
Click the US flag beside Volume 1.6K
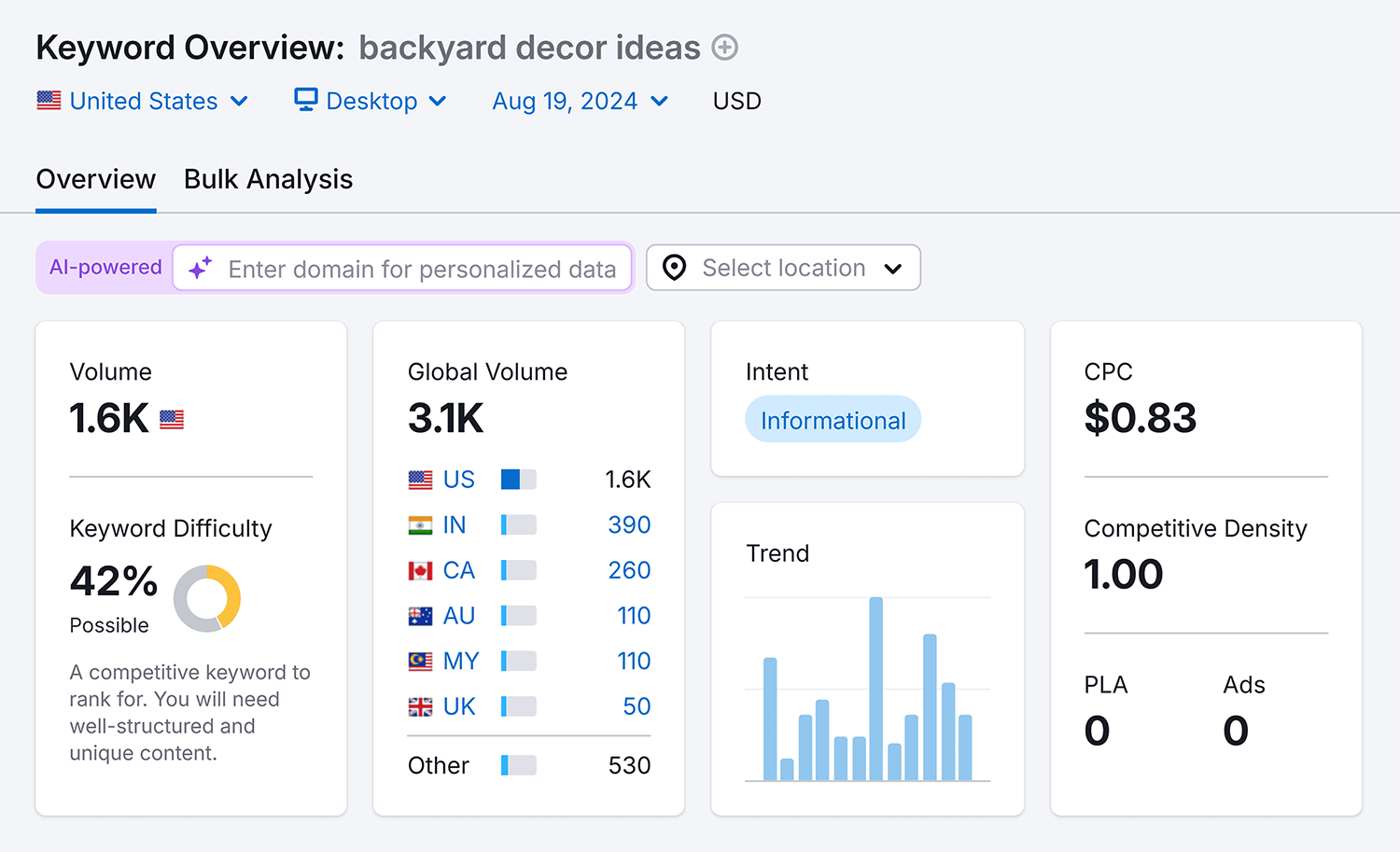[x=172, y=420]
